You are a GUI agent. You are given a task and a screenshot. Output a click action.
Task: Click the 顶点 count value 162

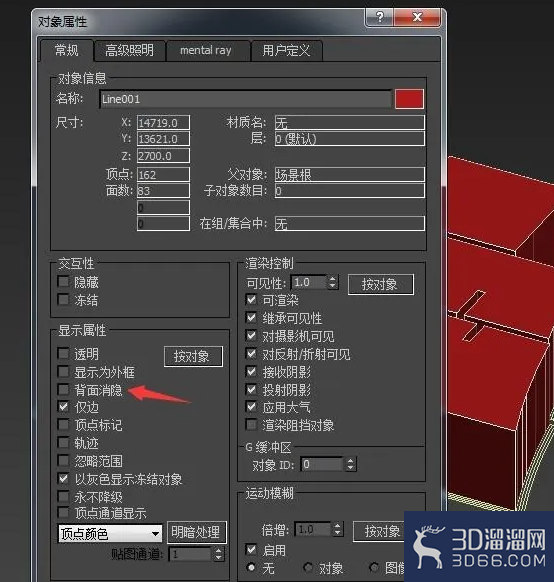(163, 174)
